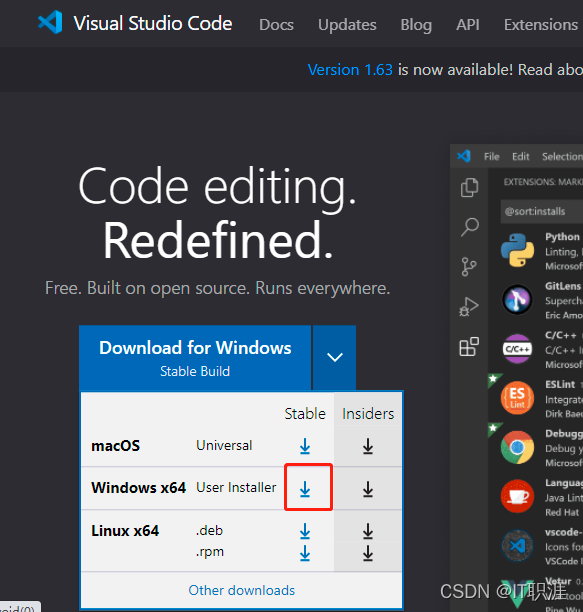Download Linux x64 .rpm Insiders package

[368, 553]
